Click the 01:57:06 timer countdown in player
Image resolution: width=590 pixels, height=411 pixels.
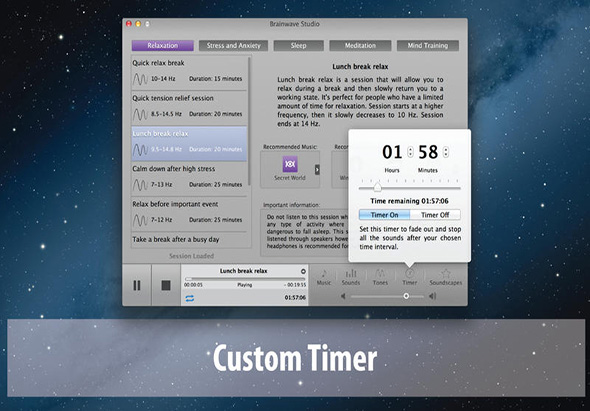coord(295,298)
